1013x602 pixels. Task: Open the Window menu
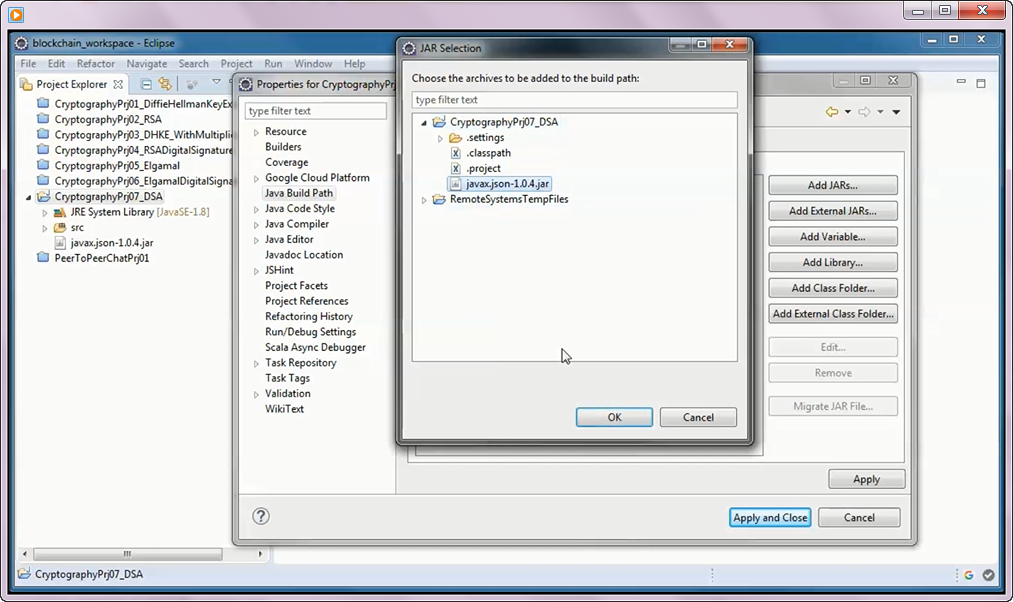[x=313, y=63]
